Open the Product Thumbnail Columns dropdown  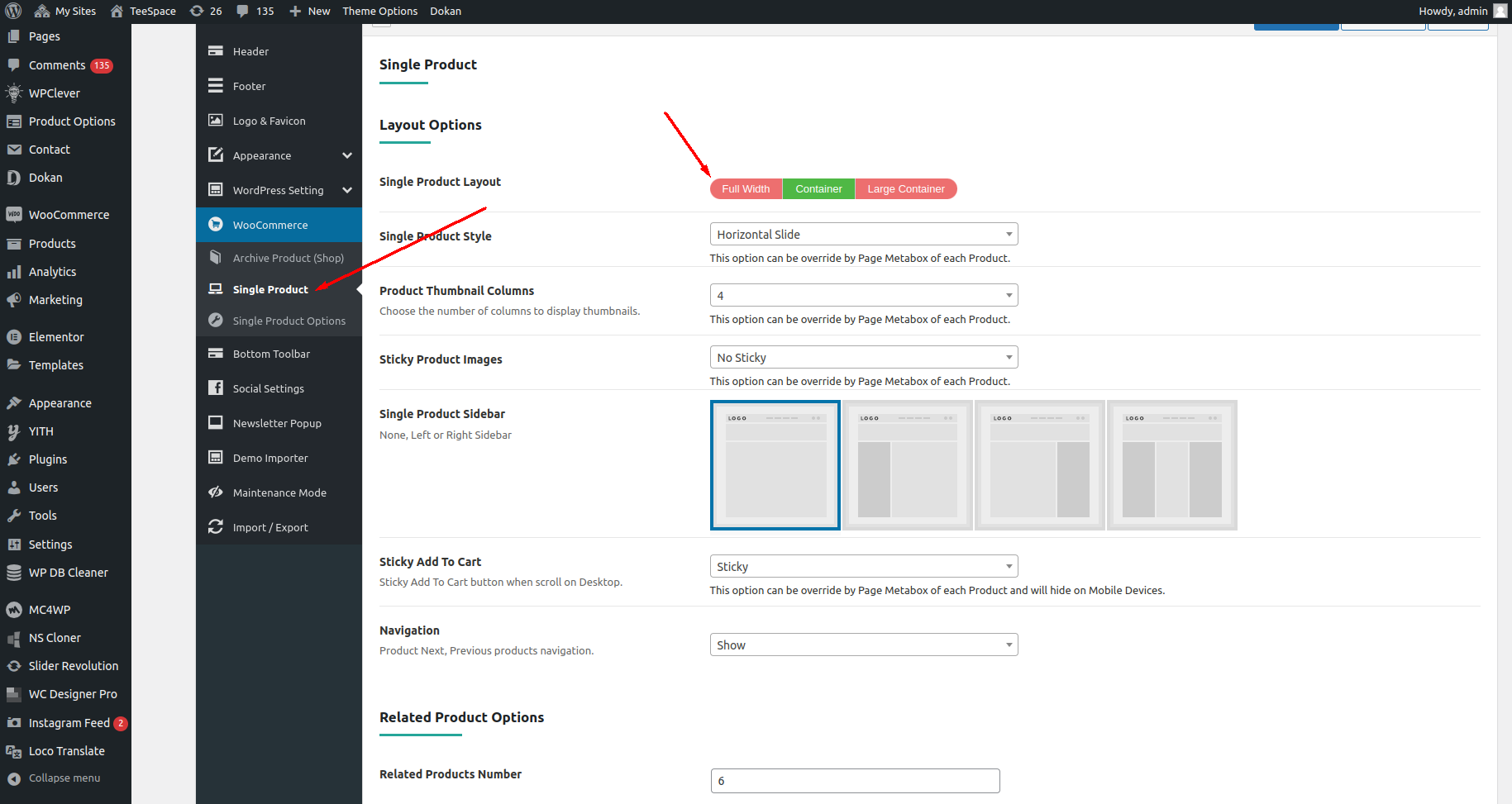pyautogui.click(x=864, y=296)
